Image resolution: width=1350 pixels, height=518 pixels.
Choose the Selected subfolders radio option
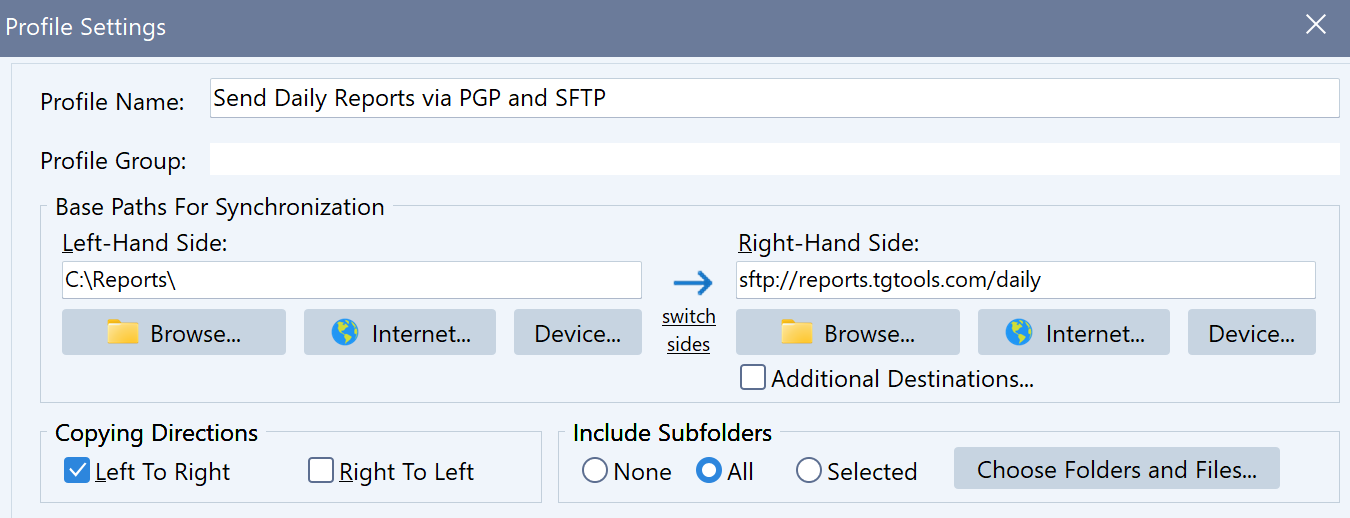coord(809,471)
